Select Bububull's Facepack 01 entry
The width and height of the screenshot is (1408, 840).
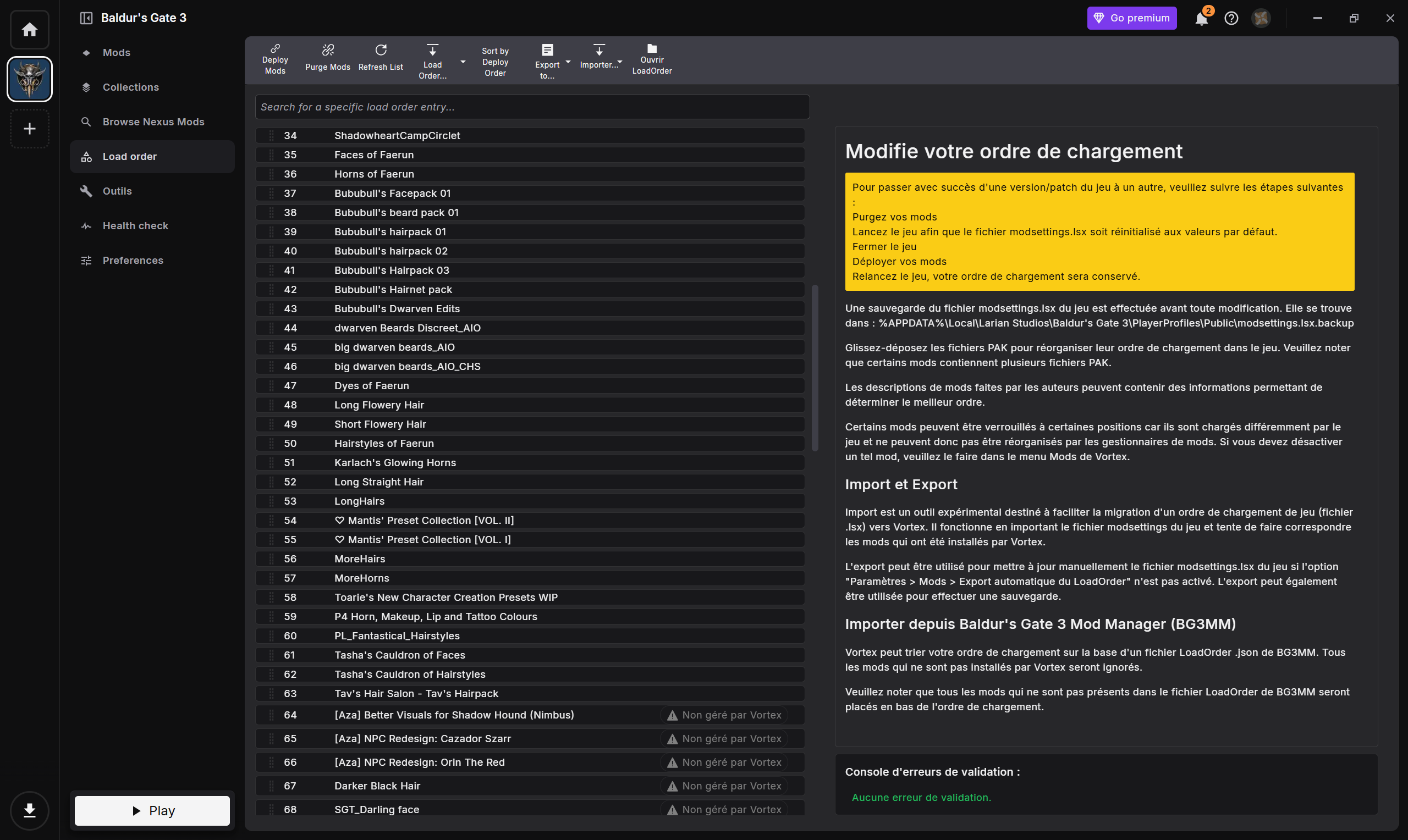(x=530, y=194)
